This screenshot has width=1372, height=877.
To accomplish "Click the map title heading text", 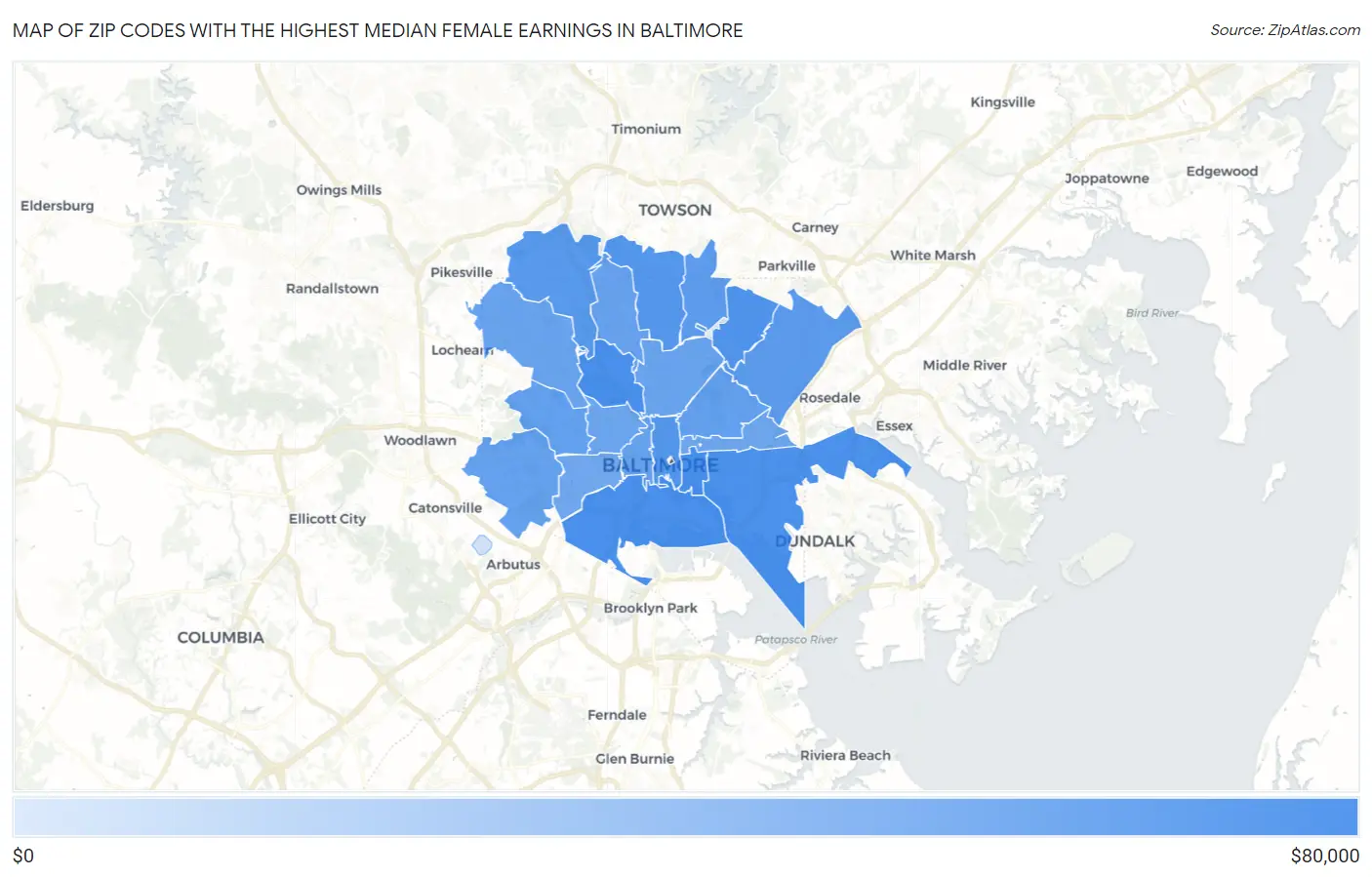I will (x=378, y=30).
